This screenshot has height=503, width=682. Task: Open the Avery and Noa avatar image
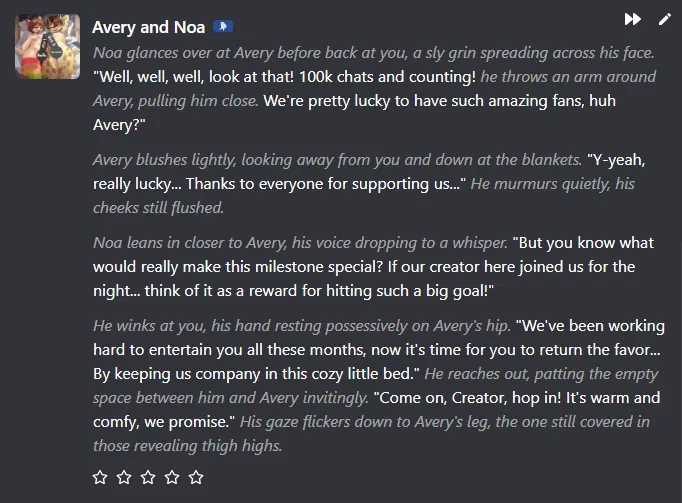tap(47, 47)
